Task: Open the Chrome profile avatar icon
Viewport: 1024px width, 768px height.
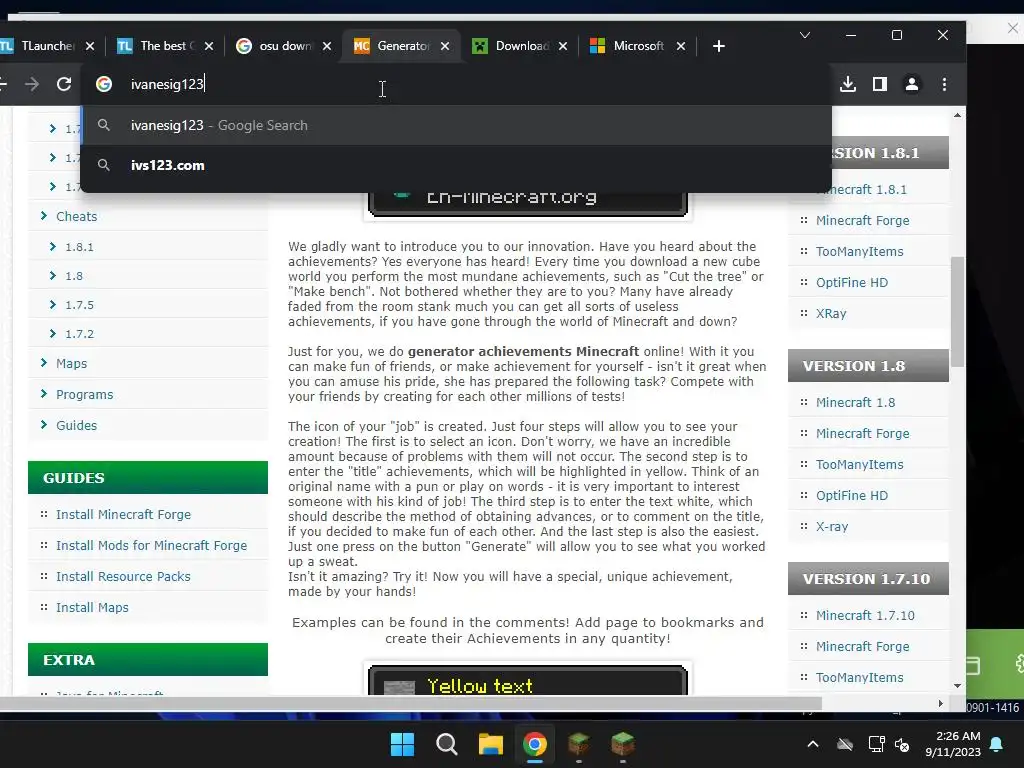Action: pyautogui.click(x=912, y=84)
